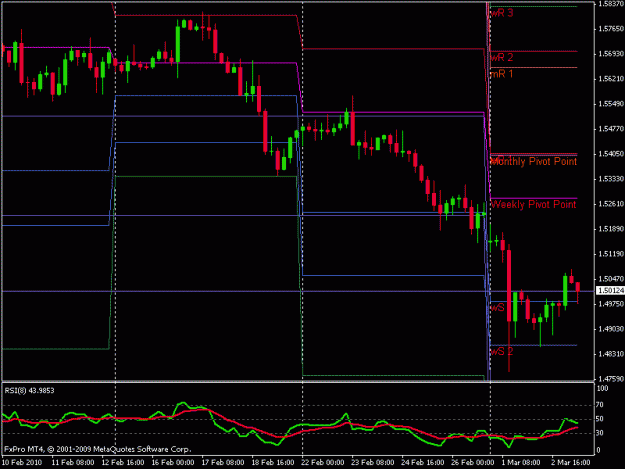Click the 26 Feb 00:00 time label
This screenshot has width=625, height=469.
[473, 463]
